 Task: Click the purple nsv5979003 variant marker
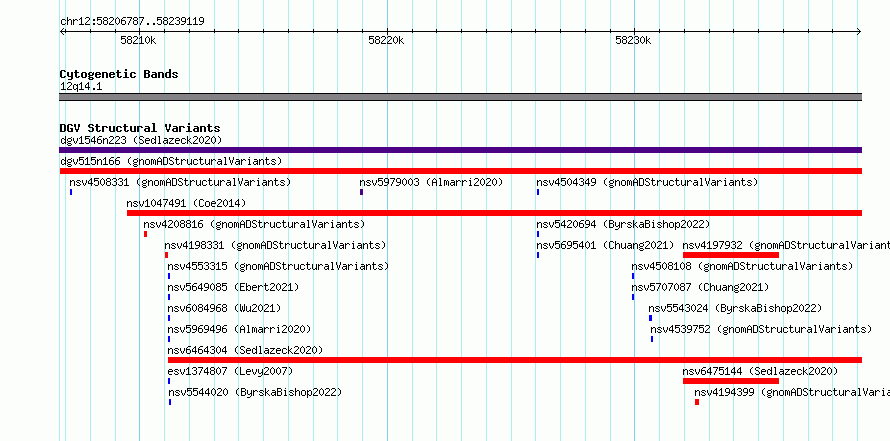click(x=361, y=192)
